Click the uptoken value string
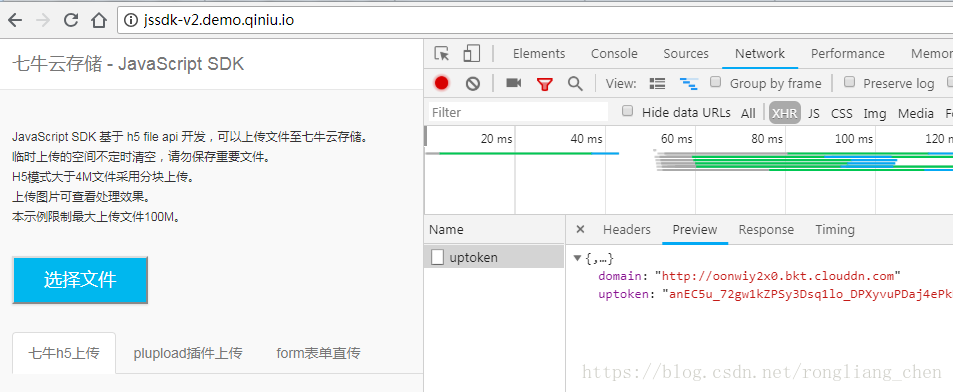This screenshot has width=953, height=392. click(807, 295)
